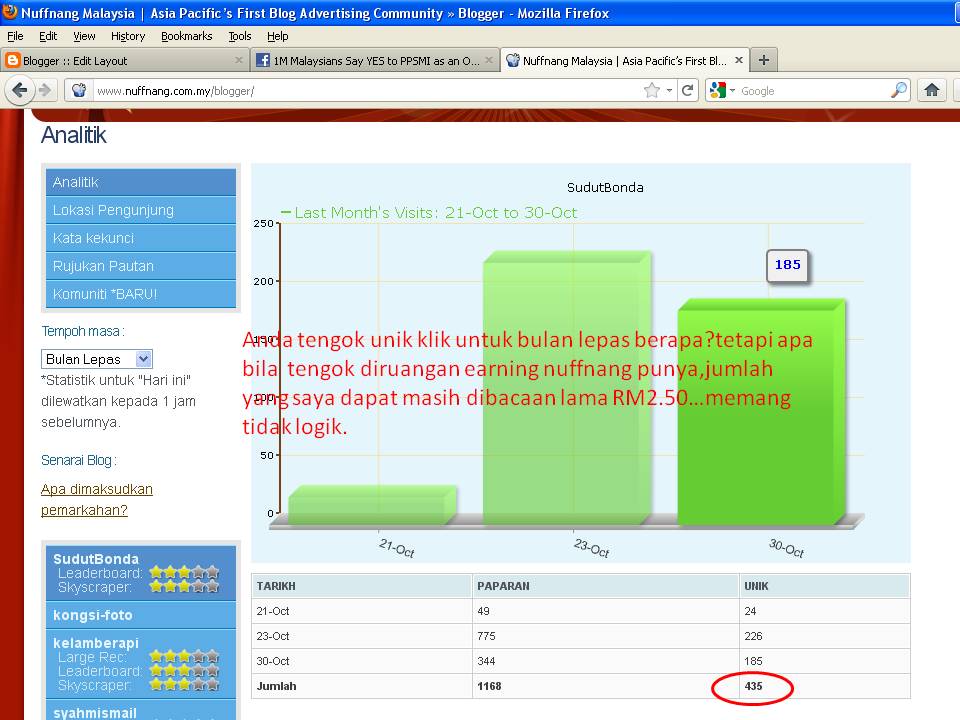Viewport: 960px width, 720px height.
Task: Close the 1M Malaysians Facebook tab
Action: point(489,60)
